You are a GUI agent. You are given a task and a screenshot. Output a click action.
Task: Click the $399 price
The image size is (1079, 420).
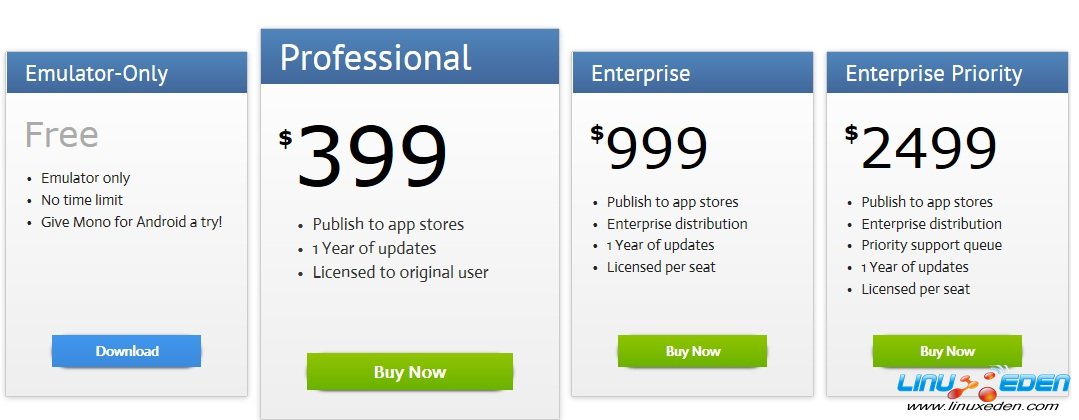(x=365, y=156)
